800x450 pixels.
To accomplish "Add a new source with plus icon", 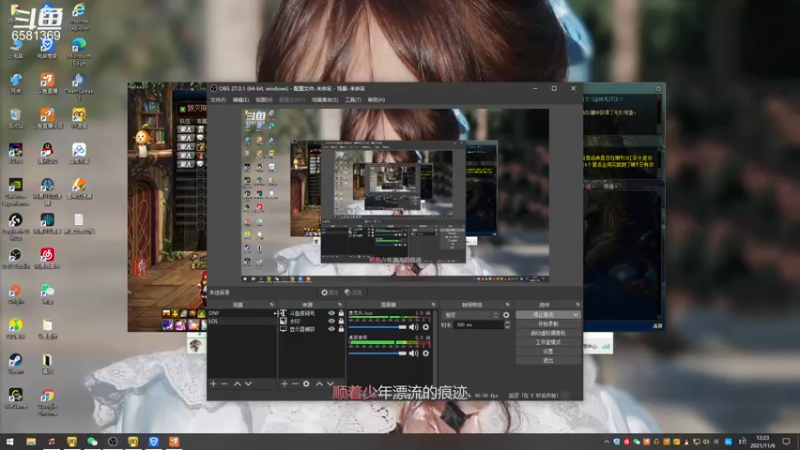I will pos(284,383).
